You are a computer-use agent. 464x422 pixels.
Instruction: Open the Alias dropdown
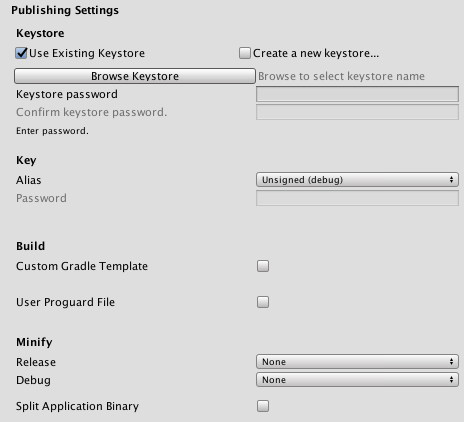pos(357,180)
